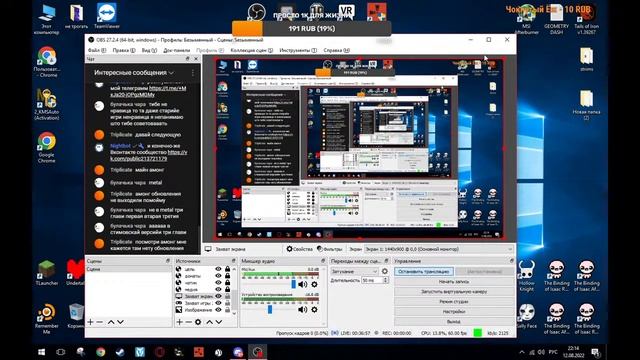Move the scene down in the Сцены panel

pyautogui.click(x=120, y=322)
